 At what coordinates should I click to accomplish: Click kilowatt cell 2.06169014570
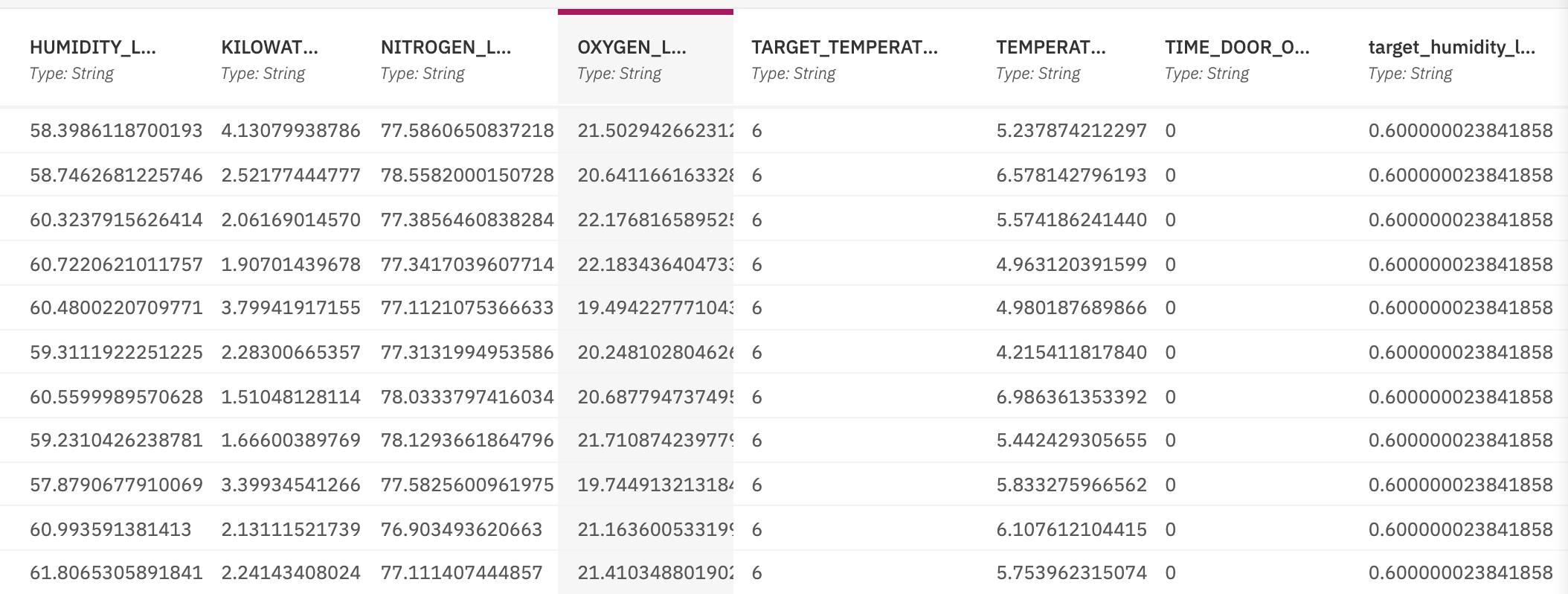(291, 220)
